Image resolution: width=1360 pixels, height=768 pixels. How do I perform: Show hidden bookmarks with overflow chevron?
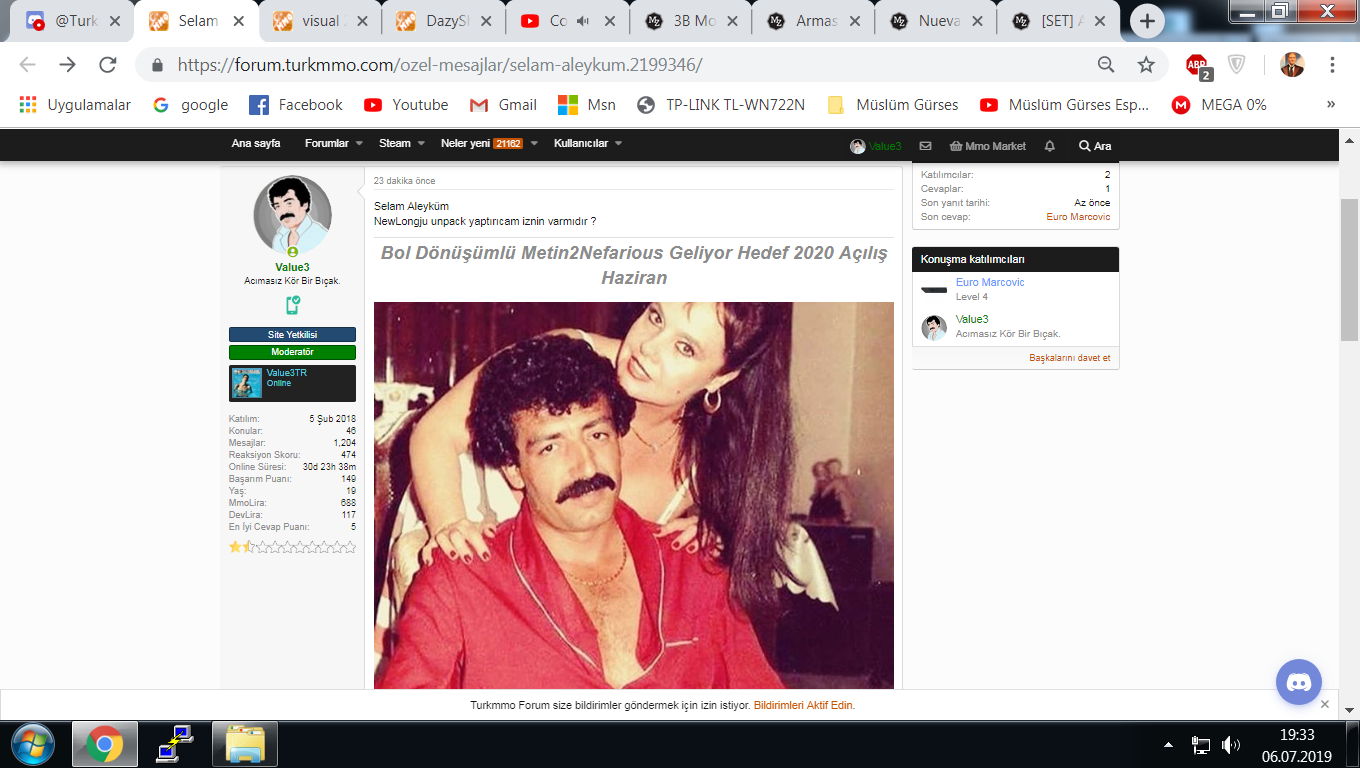(x=1330, y=104)
